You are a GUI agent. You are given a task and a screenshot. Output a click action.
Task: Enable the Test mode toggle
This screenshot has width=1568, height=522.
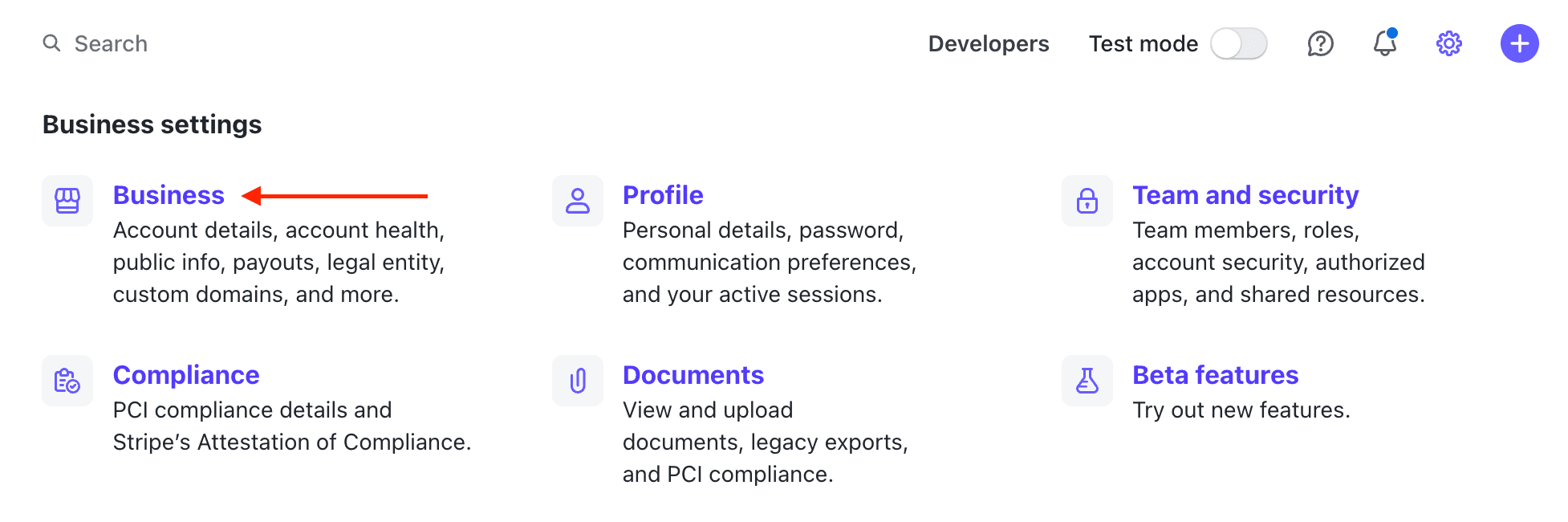pos(1238,43)
